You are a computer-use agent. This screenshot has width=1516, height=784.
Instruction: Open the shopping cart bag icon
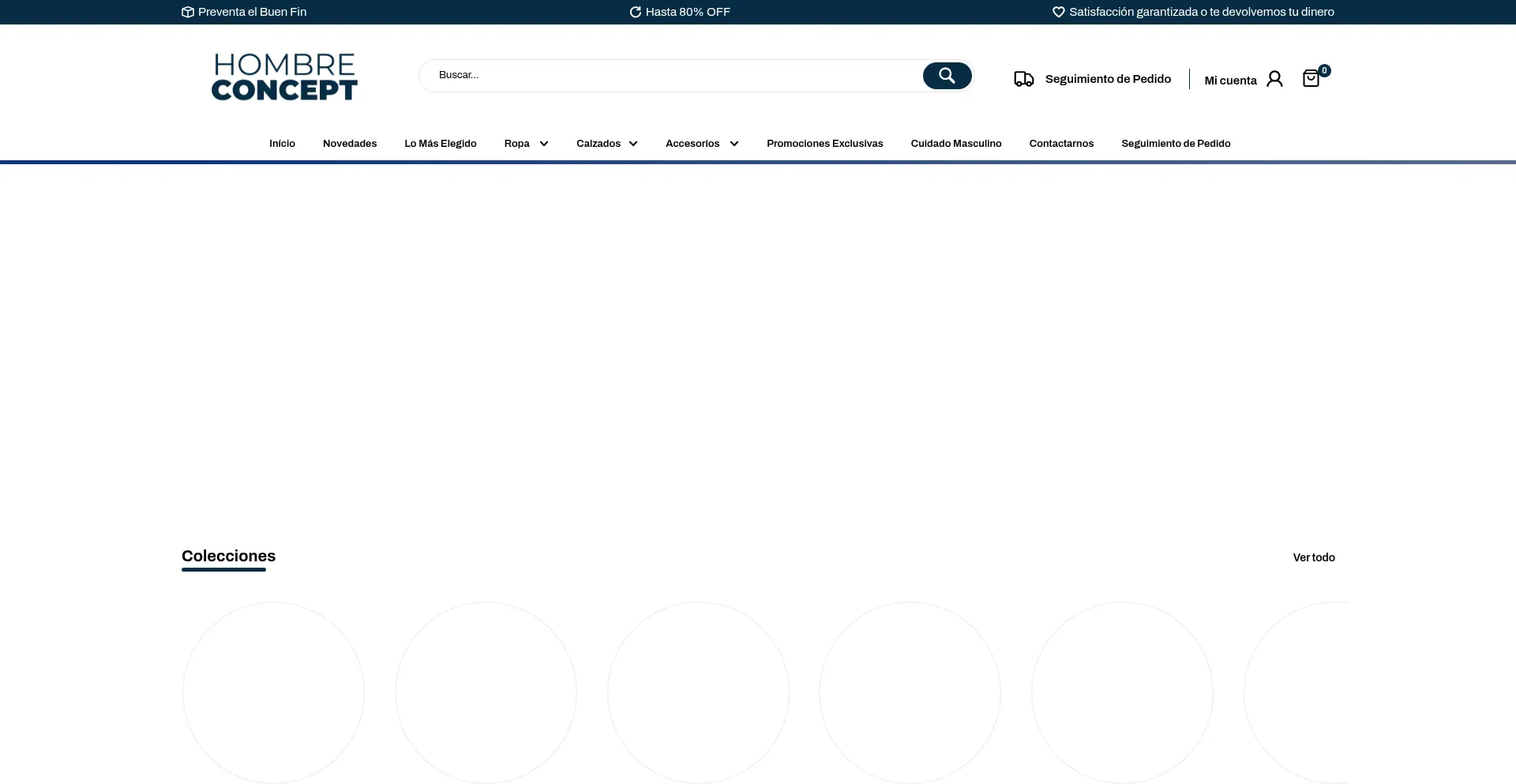tap(1311, 78)
